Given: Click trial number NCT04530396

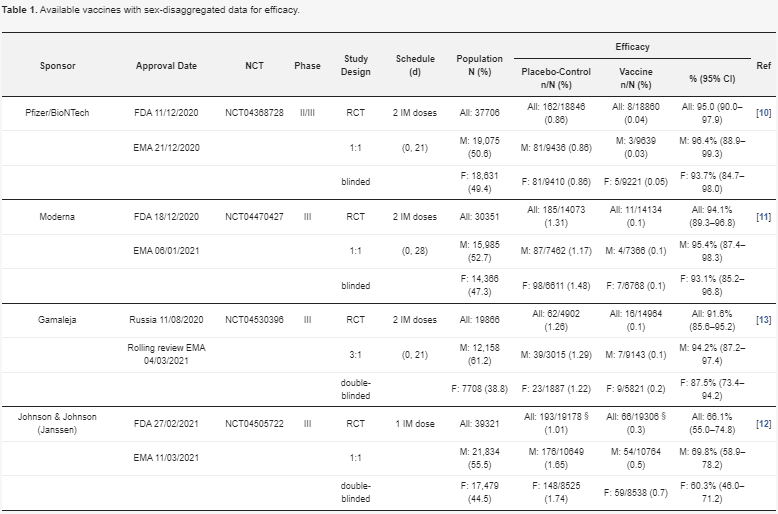Looking at the screenshot, I should tap(254, 320).
